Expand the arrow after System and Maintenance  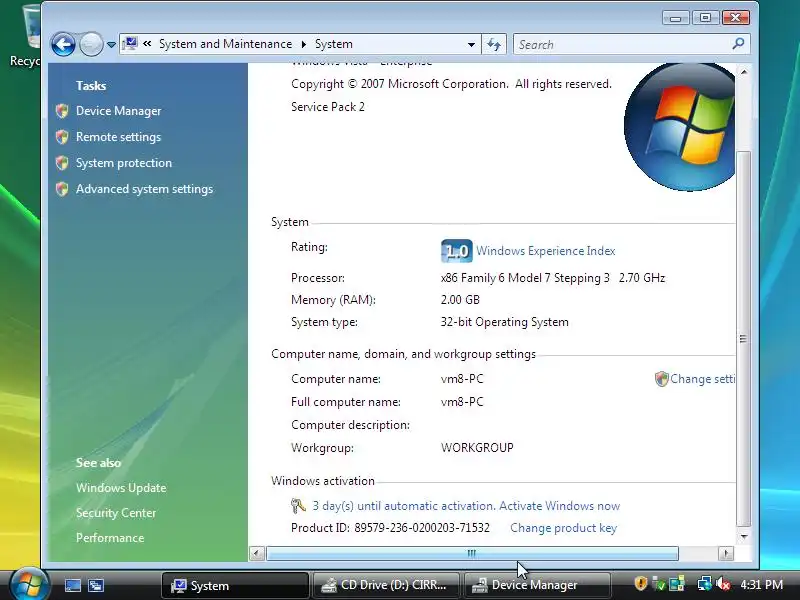[304, 44]
